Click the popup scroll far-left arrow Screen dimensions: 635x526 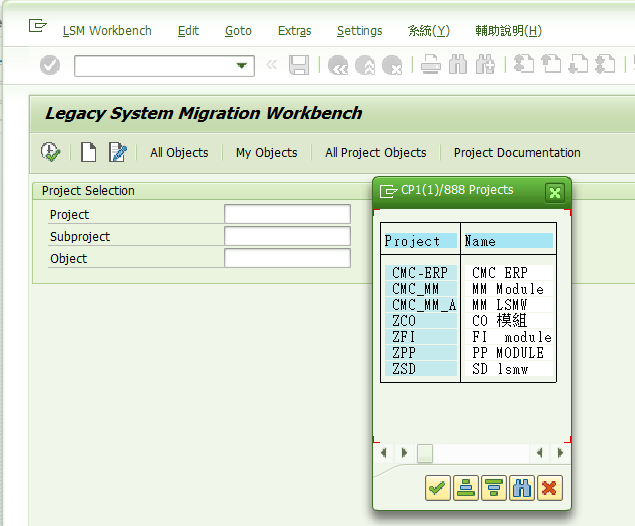[x=384, y=453]
